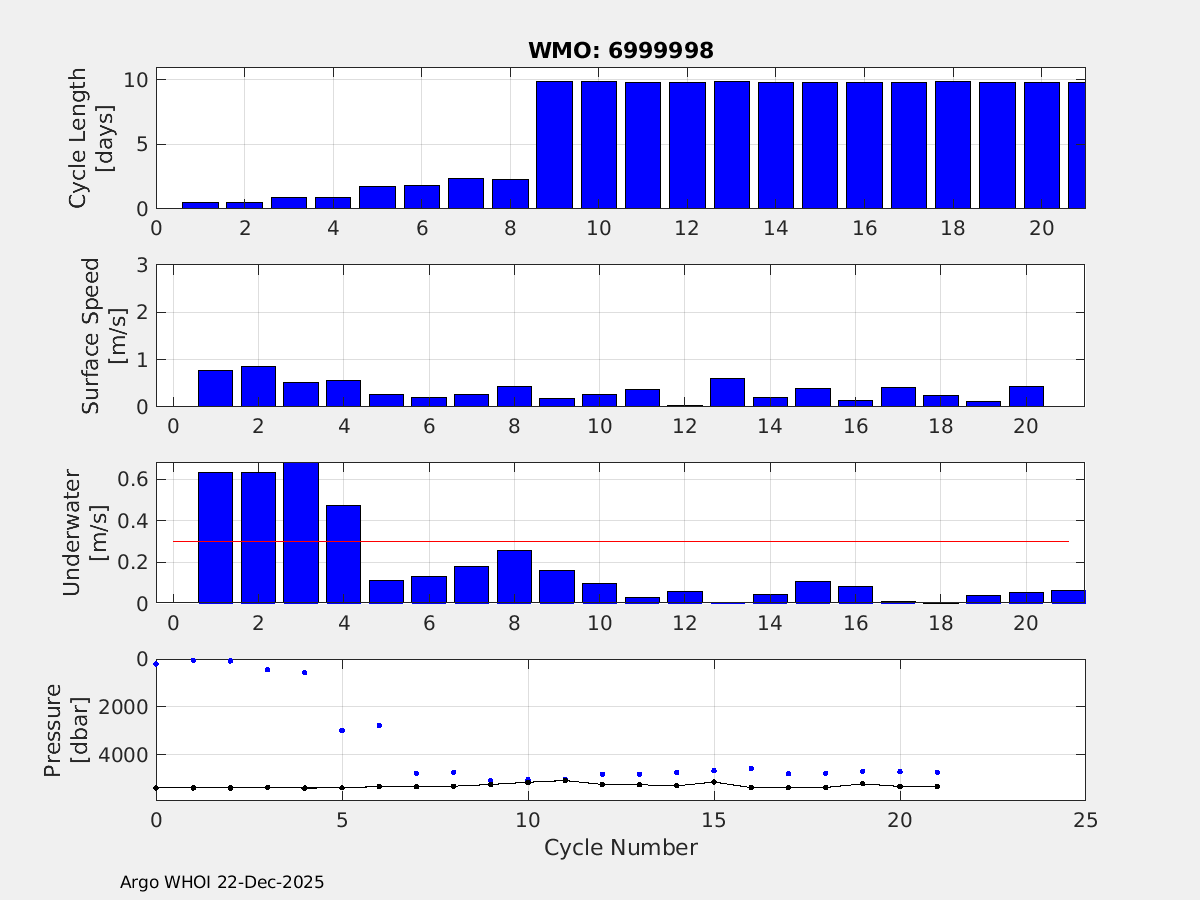Click the Surface Speed [m/s] axis label

[x=102, y=335]
